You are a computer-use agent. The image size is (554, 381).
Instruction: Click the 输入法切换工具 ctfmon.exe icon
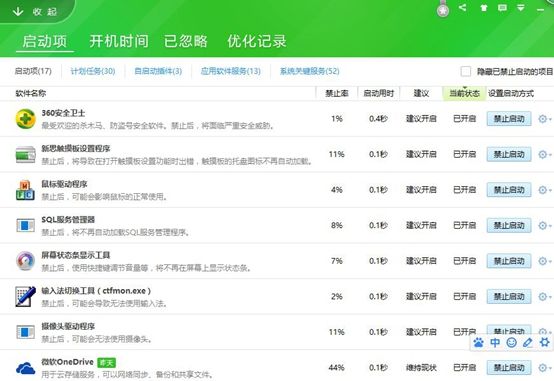pos(25,297)
